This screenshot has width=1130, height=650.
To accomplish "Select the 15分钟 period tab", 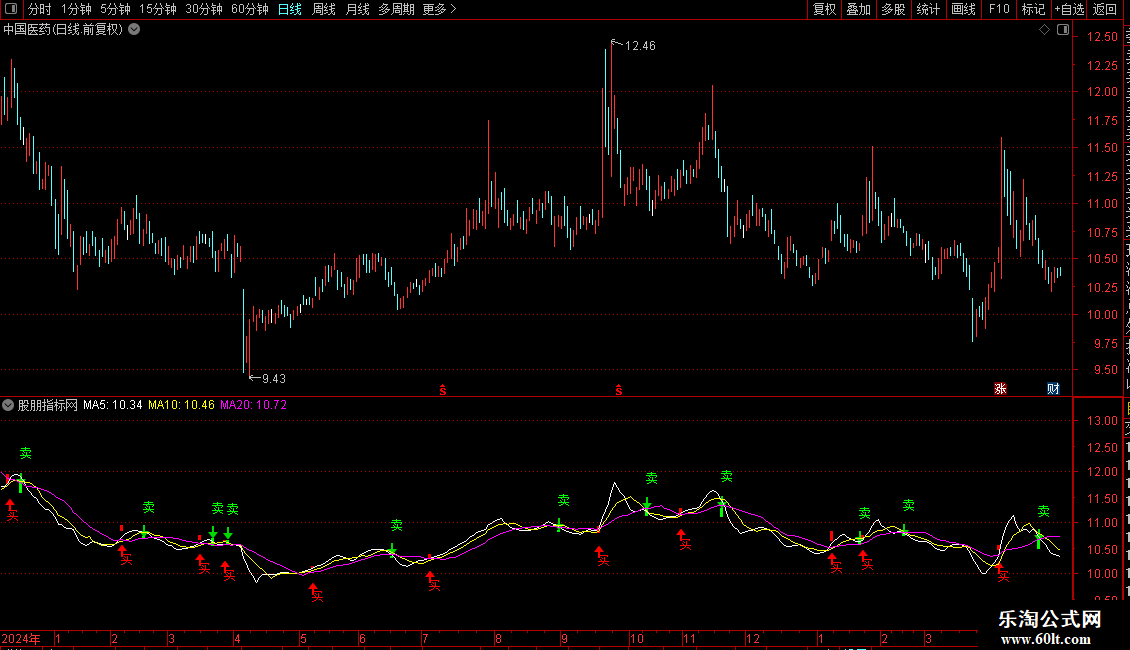I will pyautogui.click(x=158, y=9).
